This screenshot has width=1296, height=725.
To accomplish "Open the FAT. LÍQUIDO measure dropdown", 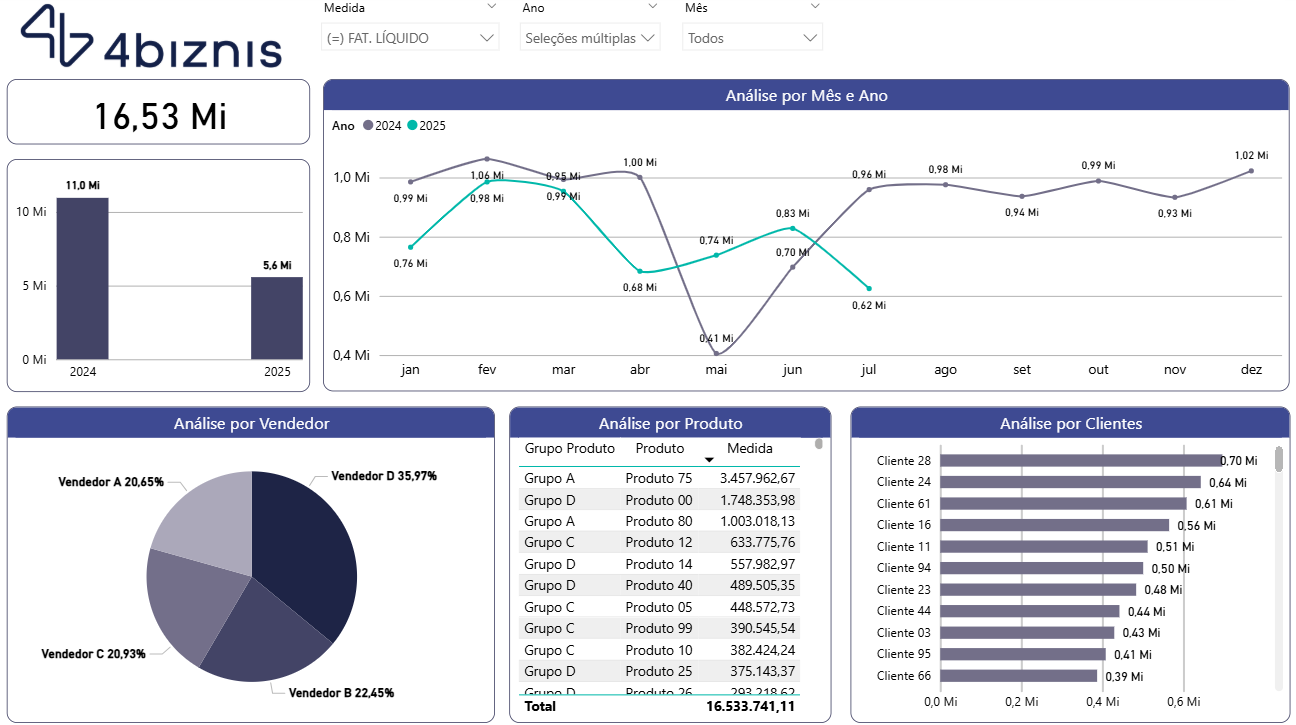I will (411, 38).
